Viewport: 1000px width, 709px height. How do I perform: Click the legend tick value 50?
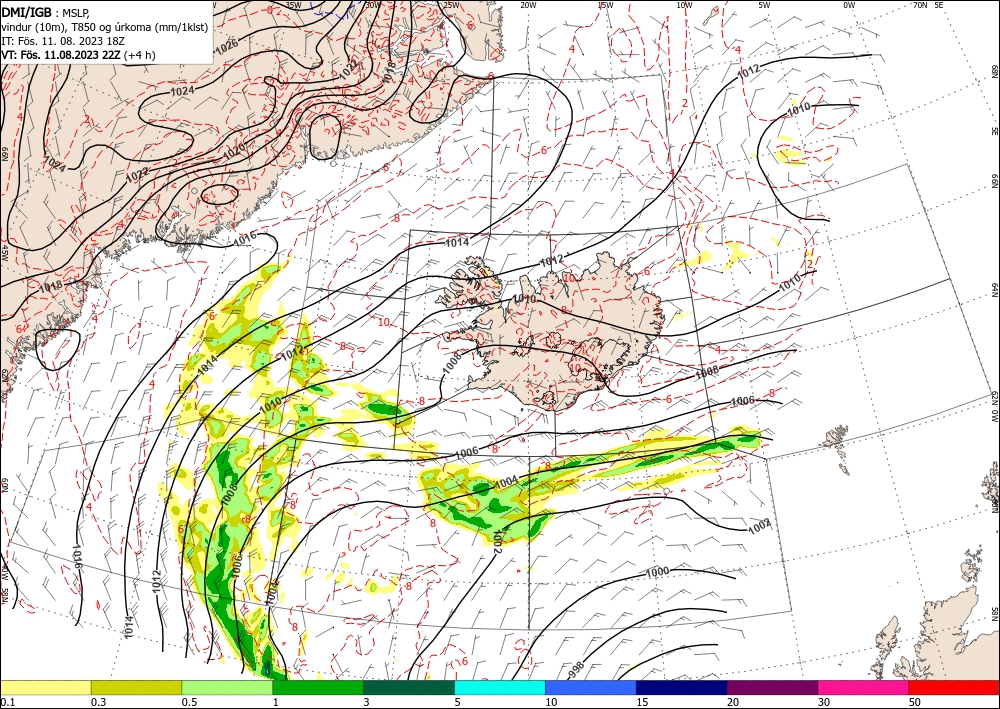coord(915,702)
